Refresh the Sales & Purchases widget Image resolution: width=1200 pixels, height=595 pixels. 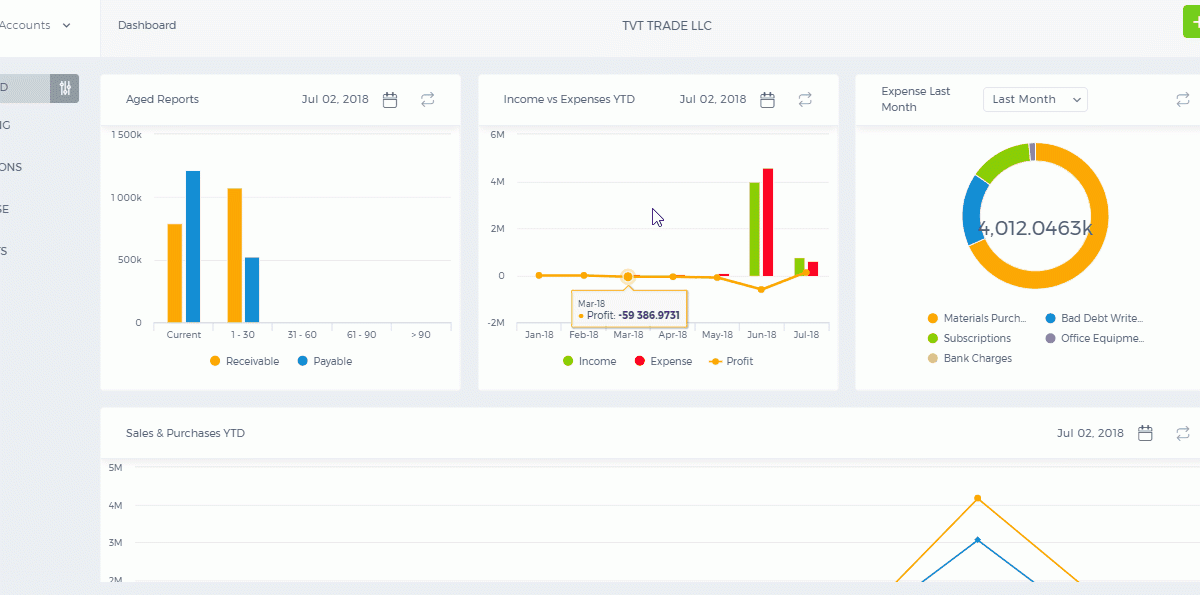pos(1183,433)
